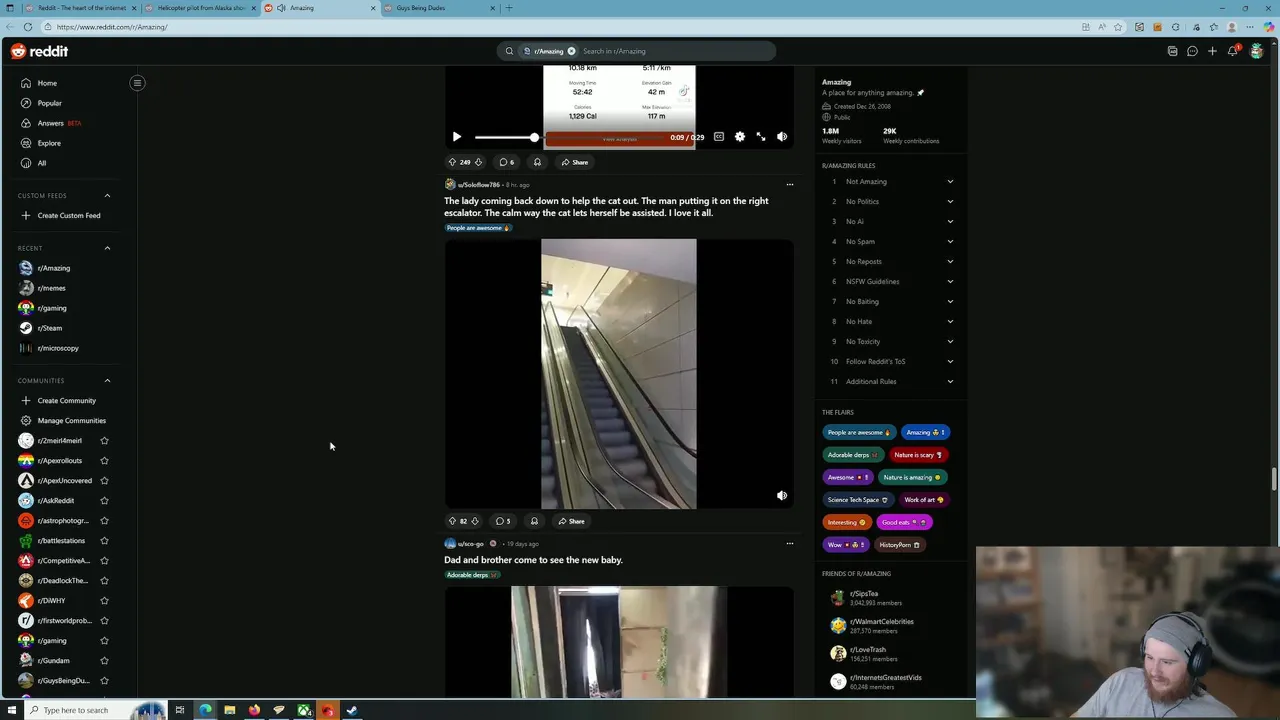Image resolution: width=1280 pixels, height=720 pixels.
Task: Switch to Guys Being Dudes tab
Action: pos(438,8)
